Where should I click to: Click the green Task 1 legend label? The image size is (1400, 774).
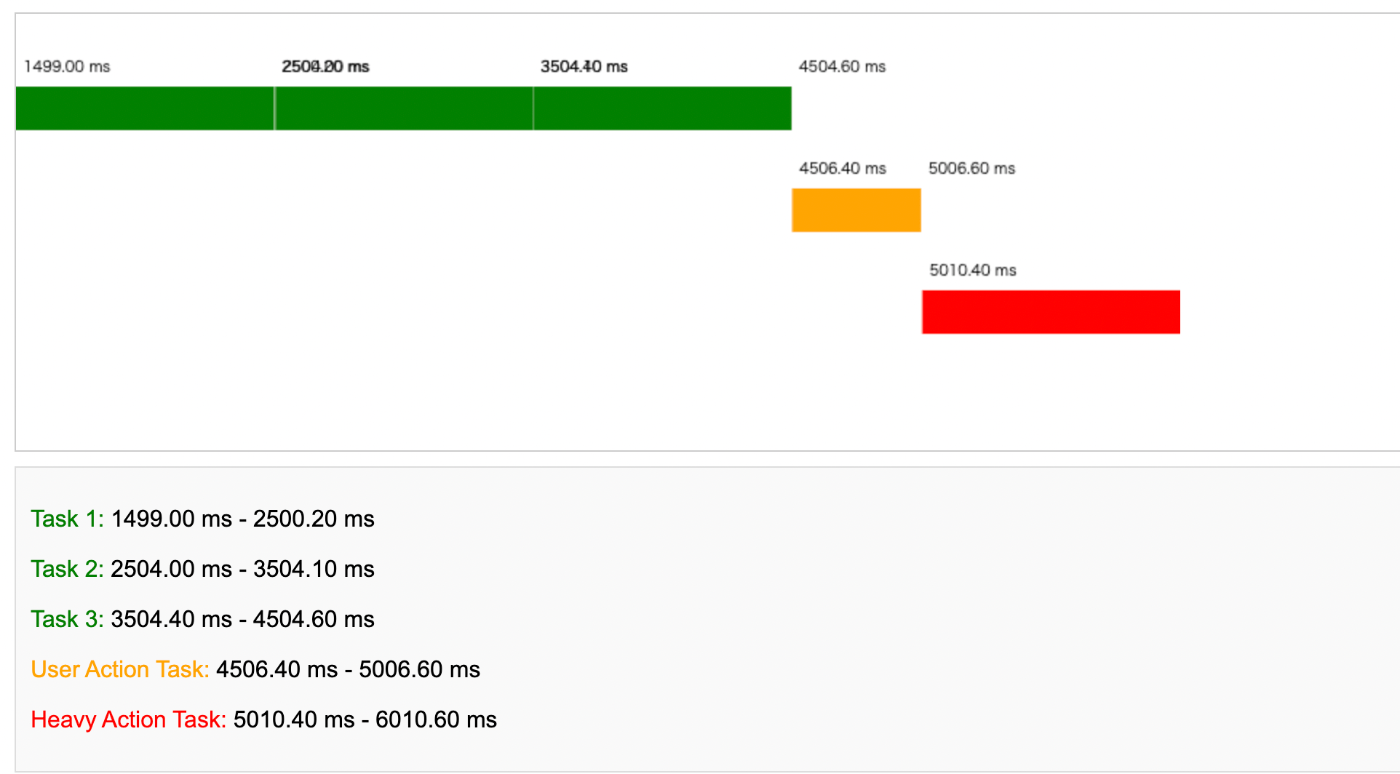(x=67, y=519)
